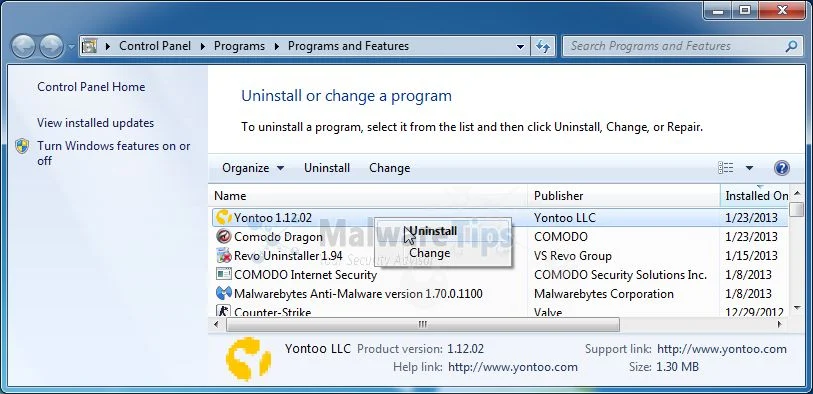Click the large Yontoo logo in details pane

[248, 359]
